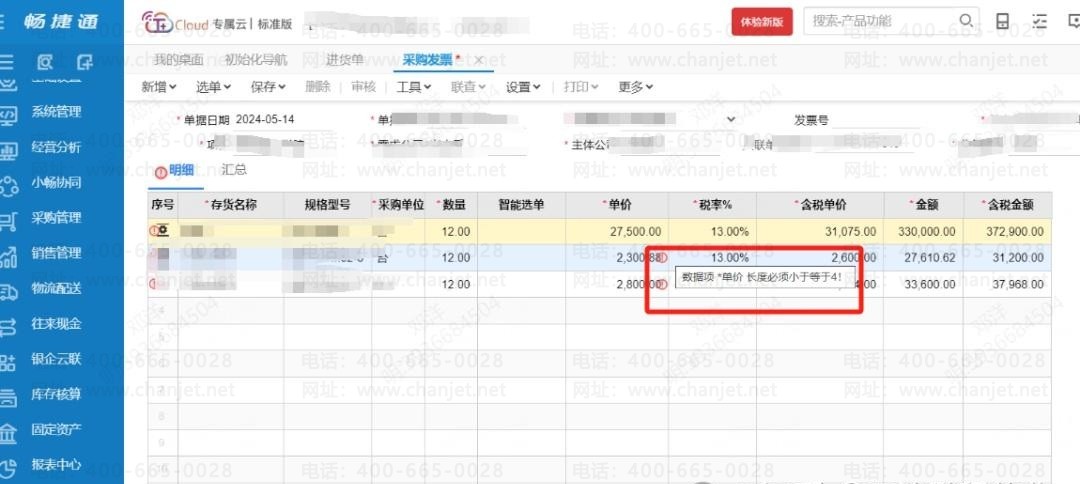Open the 经营分析 chart icon in sidebar

click(8, 149)
